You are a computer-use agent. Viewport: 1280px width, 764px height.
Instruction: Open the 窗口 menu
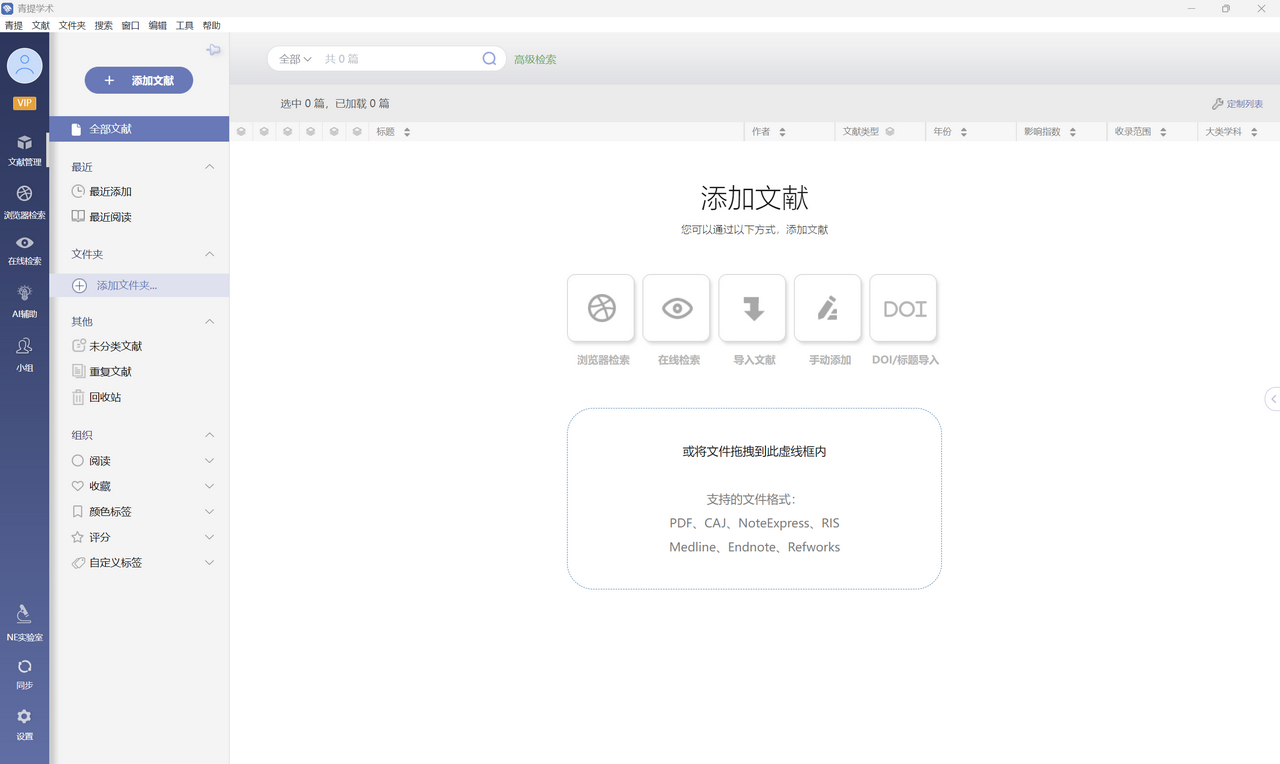131,26
